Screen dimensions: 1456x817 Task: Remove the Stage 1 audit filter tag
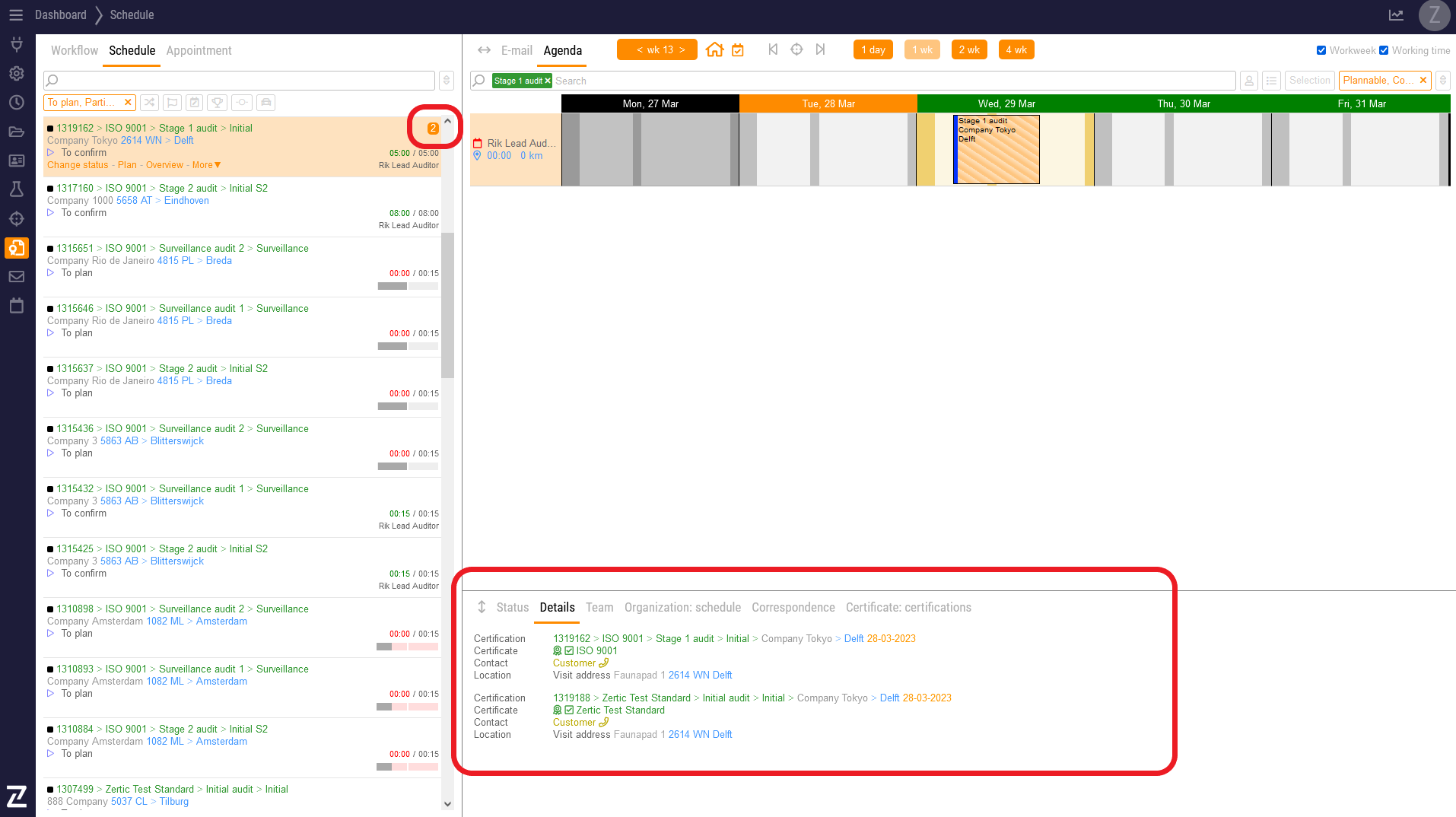click(x=548, y=81)
